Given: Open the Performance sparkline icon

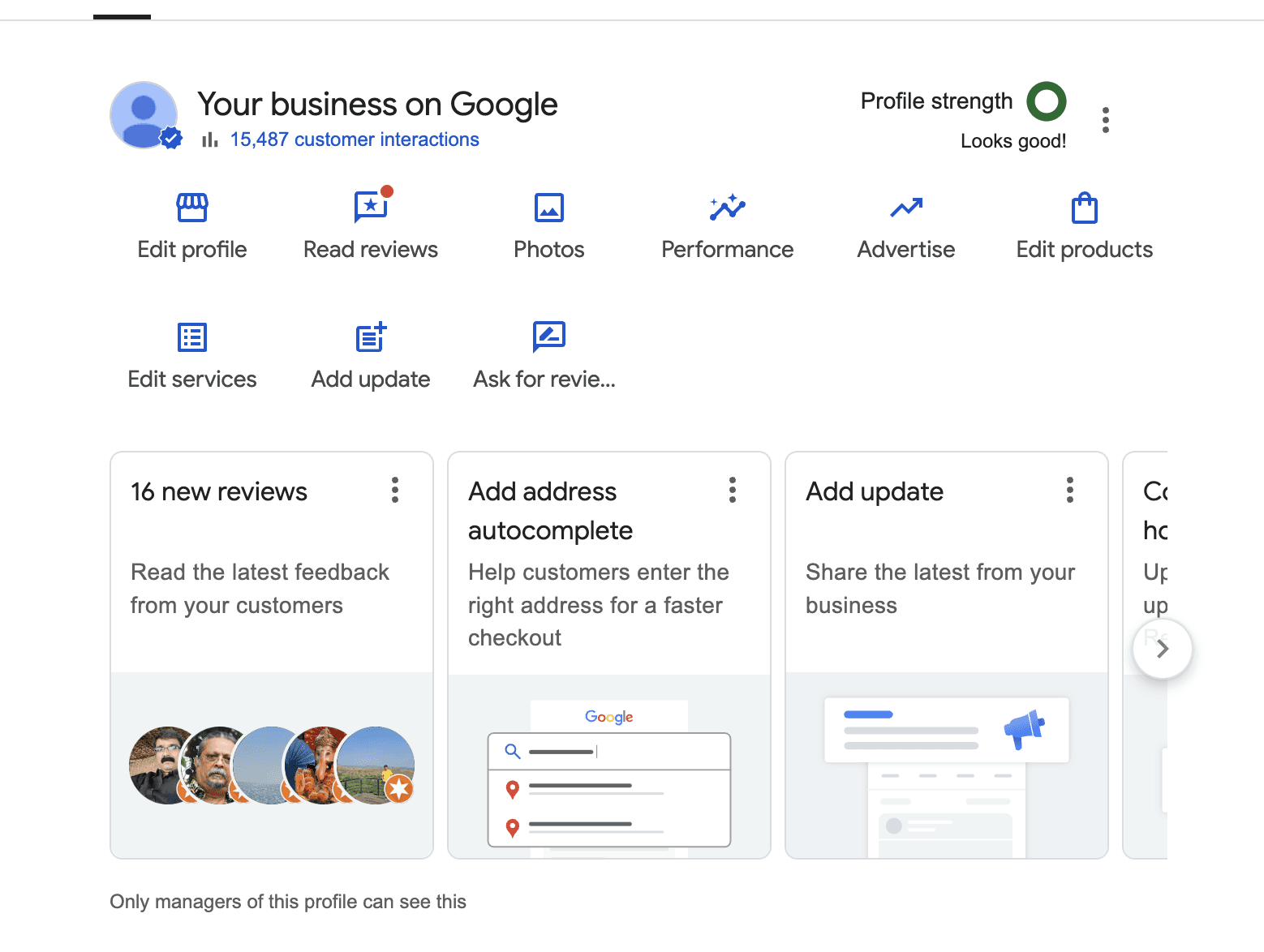Looking at the screenshot, I should pyautogui.click(x=728, y=208).
